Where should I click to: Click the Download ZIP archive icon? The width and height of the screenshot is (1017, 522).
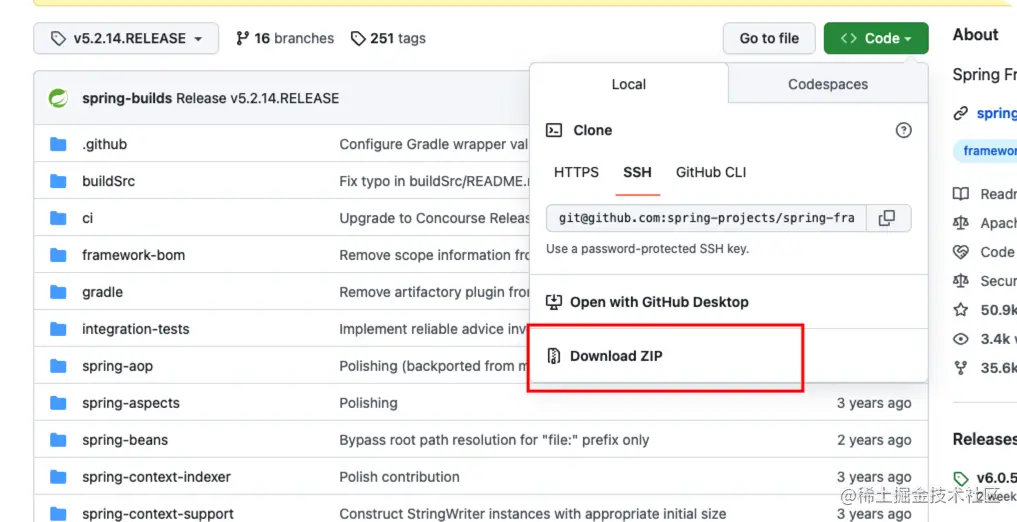553,356
